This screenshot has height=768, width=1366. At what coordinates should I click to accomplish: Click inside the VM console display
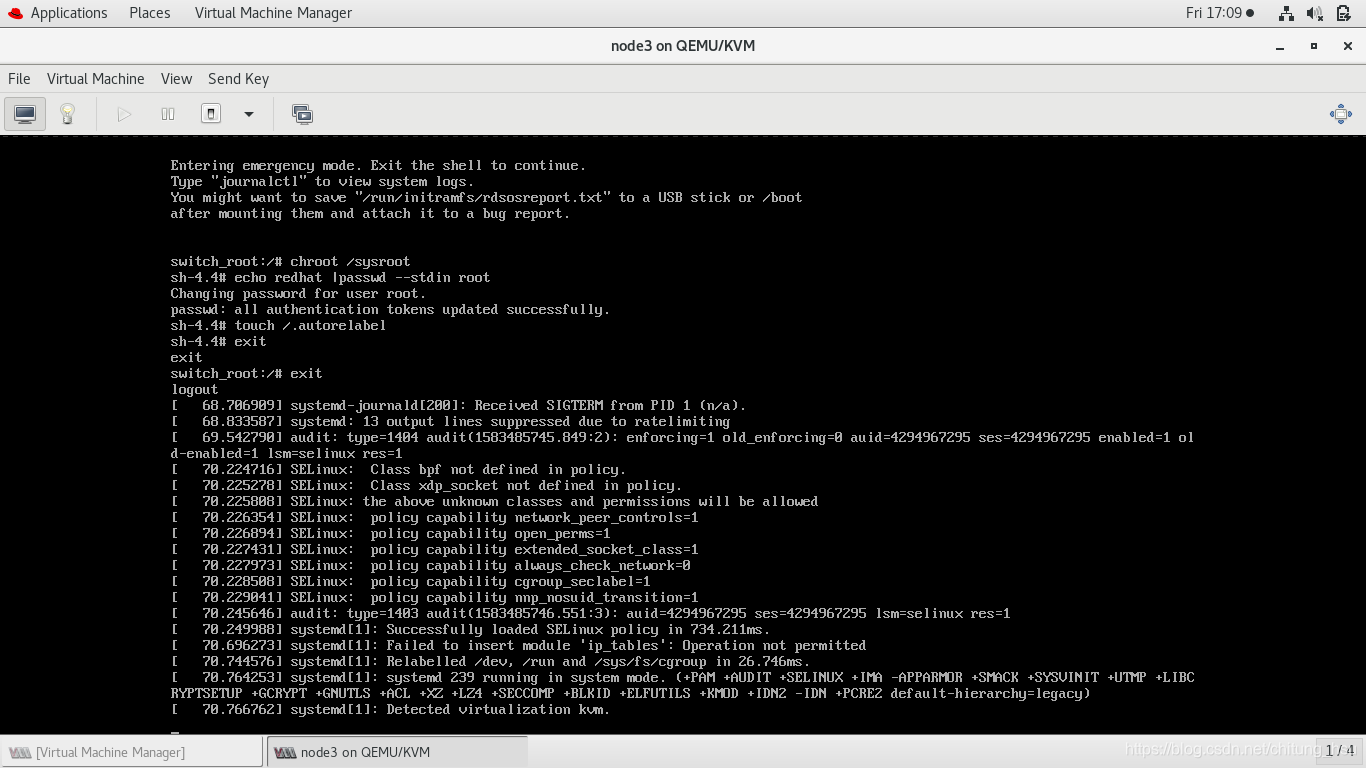coord(683,435)
